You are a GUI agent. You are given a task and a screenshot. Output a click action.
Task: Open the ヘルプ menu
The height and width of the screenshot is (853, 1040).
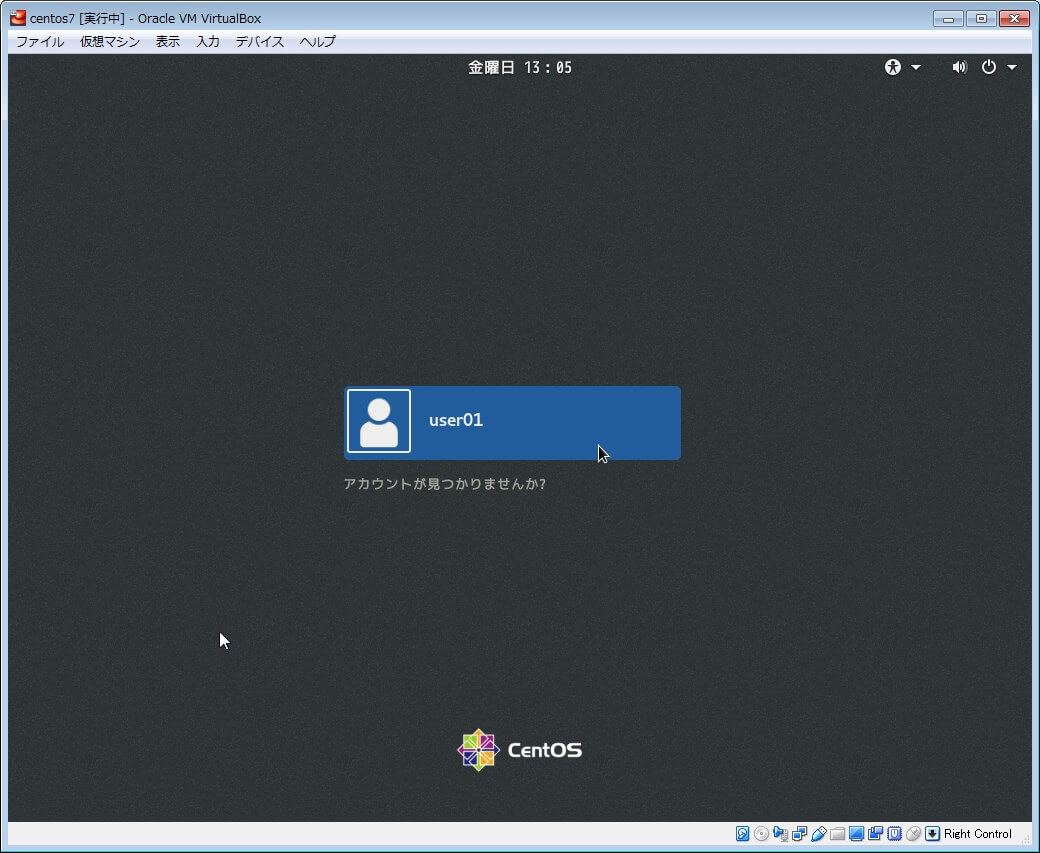coord(318,41)
